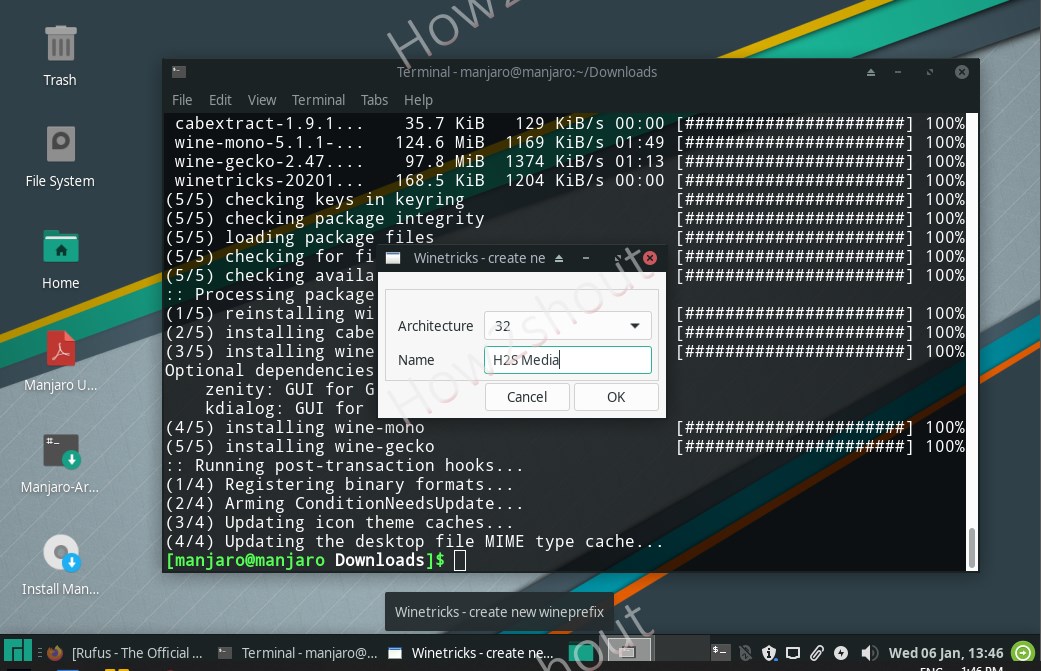
Task: Click the eject icon on the Terminal titlebar
Action: pos(871,72)
